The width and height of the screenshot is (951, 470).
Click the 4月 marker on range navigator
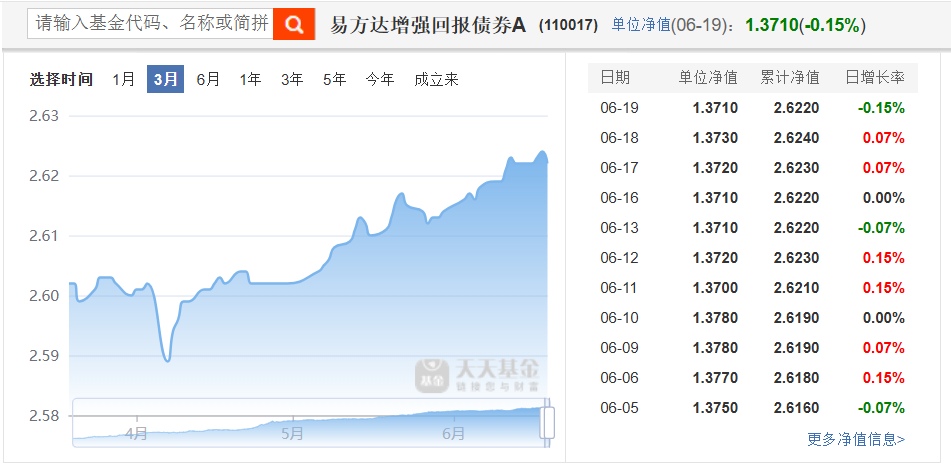137,434
